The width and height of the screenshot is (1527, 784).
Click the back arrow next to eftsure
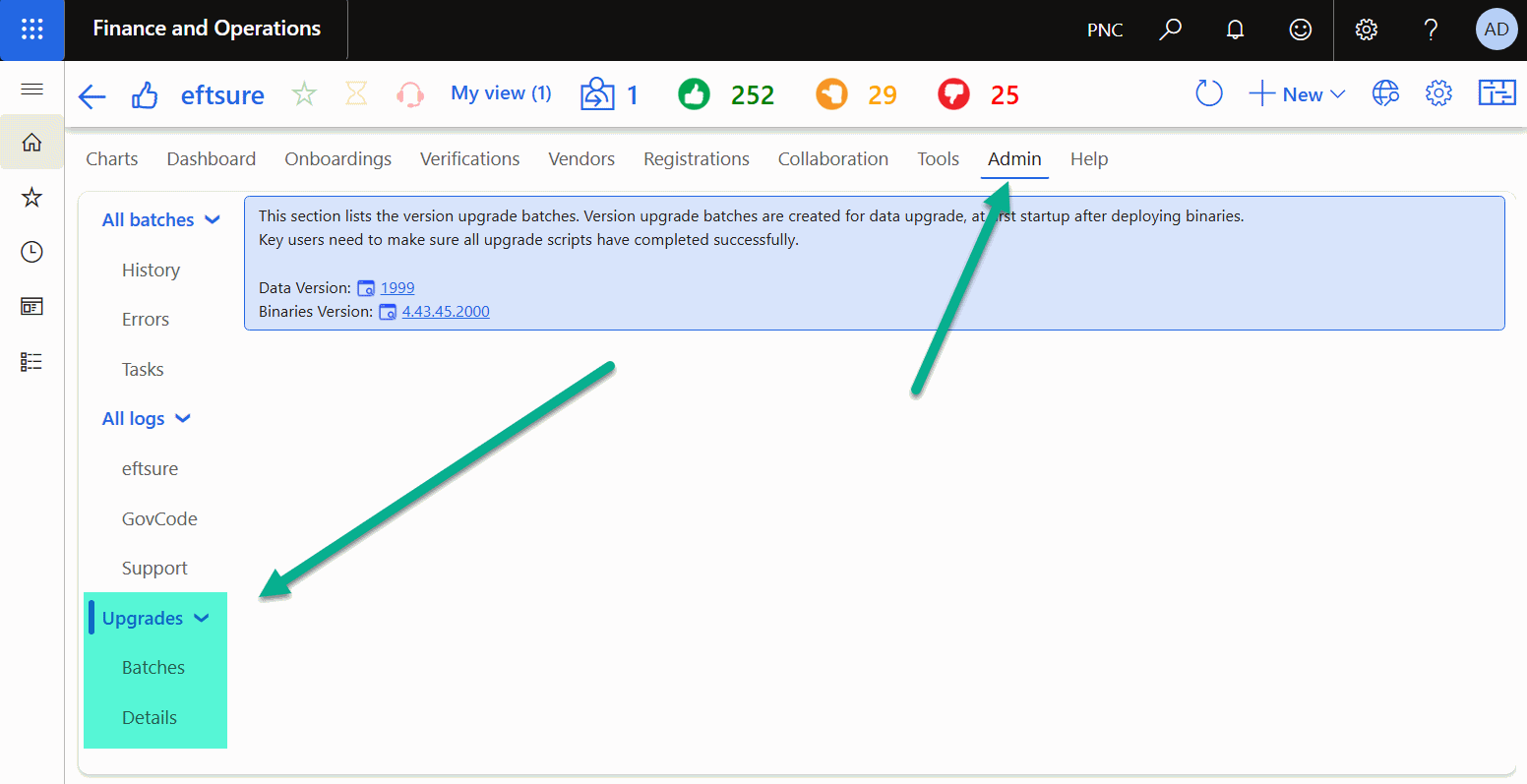(92, 95)
